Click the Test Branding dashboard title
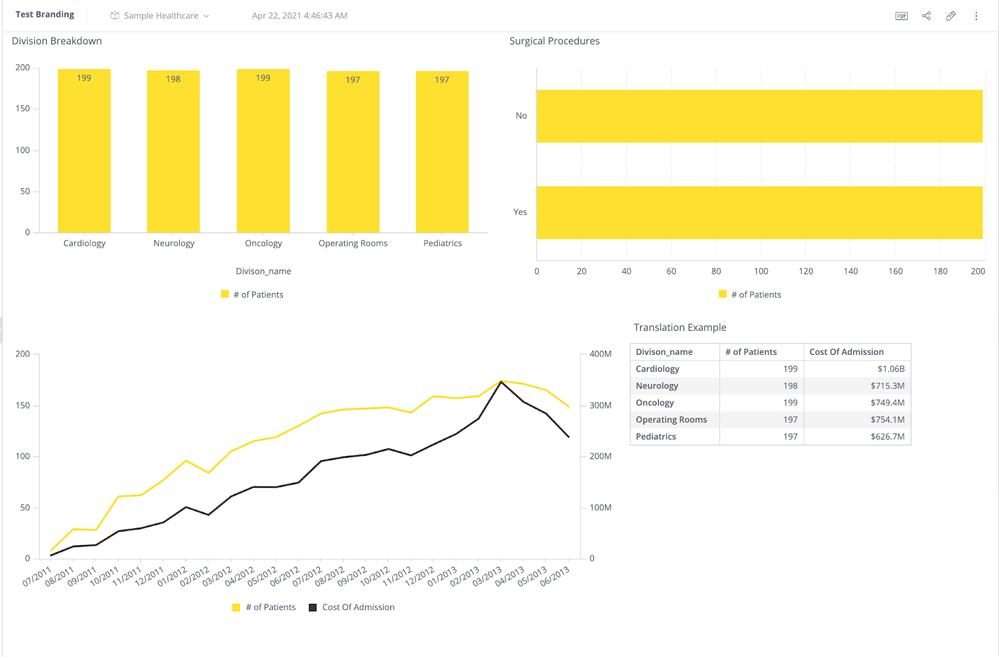The width and height of the screenshot is (999, 657). (x=45, y=15)
